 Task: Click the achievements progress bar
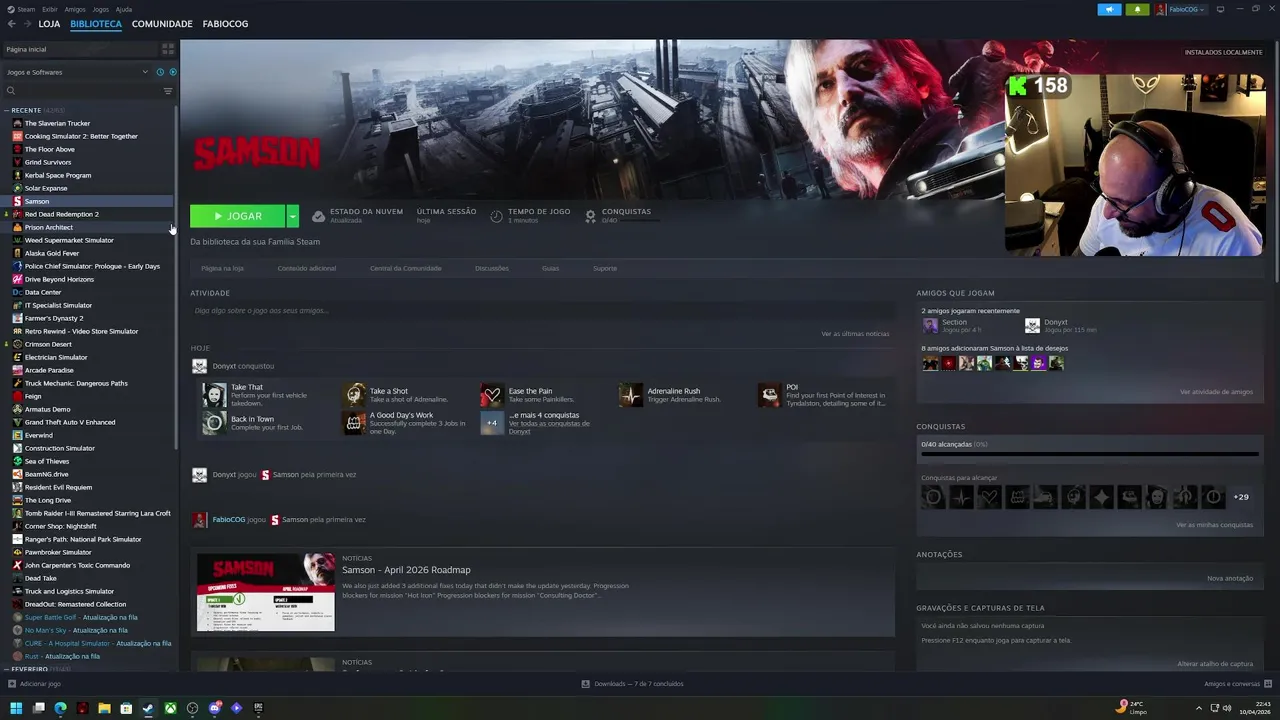pyautogui.click(x=1089, y=454)
